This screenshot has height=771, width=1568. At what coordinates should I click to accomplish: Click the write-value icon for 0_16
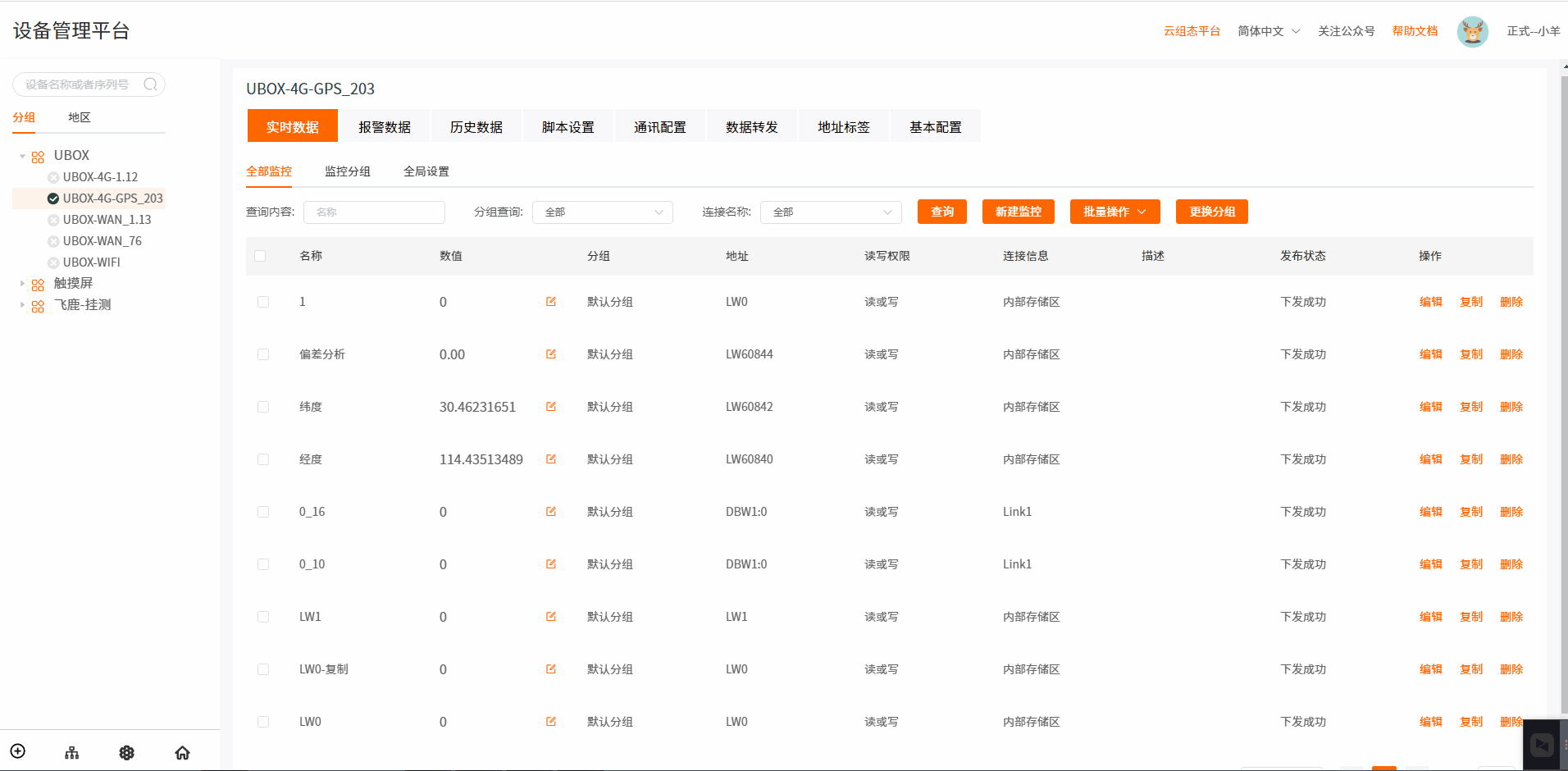pyautogui.click(x=551, y=512)
